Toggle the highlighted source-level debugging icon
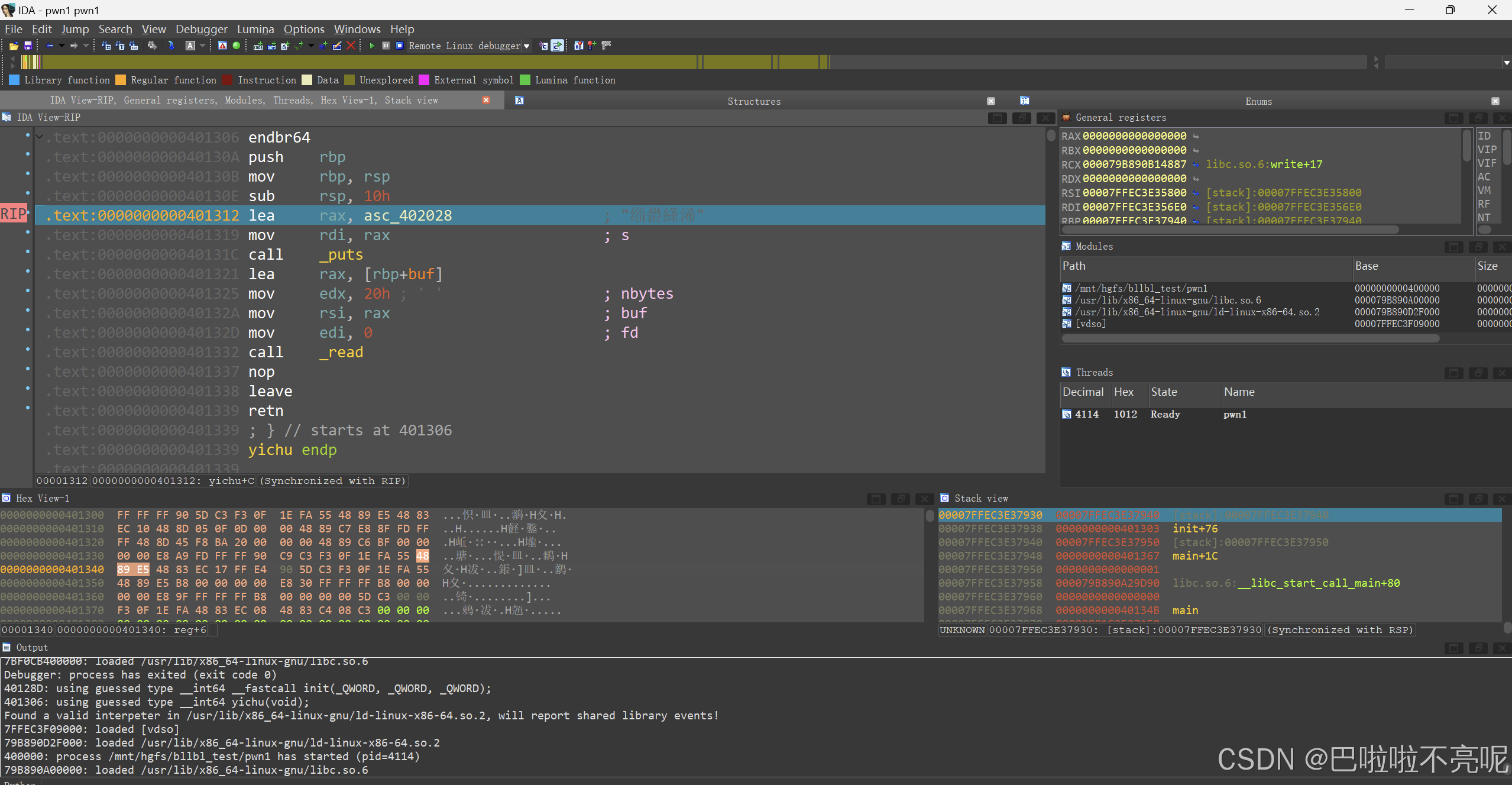This screenshot has height=785, width=1512. click(x=557, y=46)
